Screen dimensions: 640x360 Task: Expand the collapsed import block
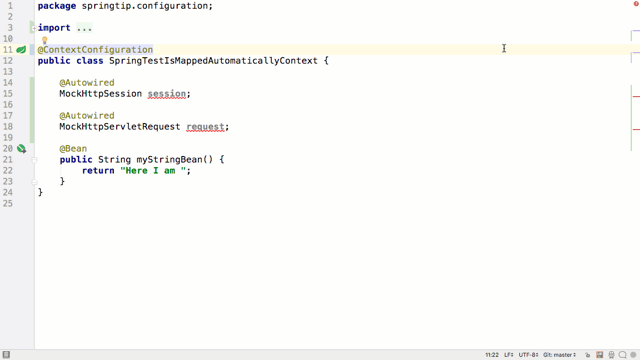[34, 28]
